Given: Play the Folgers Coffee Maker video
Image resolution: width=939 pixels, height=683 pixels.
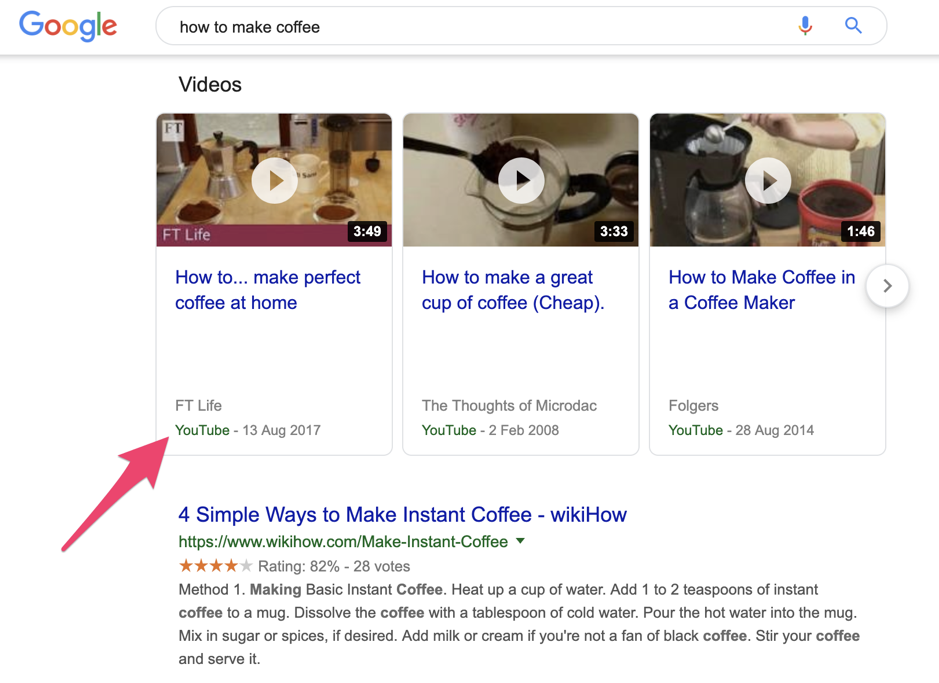Looking at the screenshot, I should point(767,181).
